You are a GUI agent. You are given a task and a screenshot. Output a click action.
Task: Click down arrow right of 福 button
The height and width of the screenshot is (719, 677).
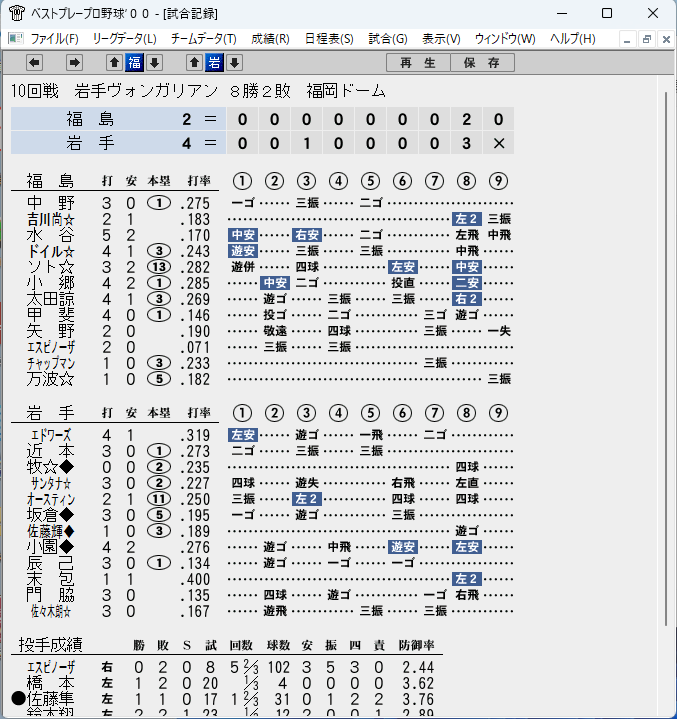click(x=155, y=62)
